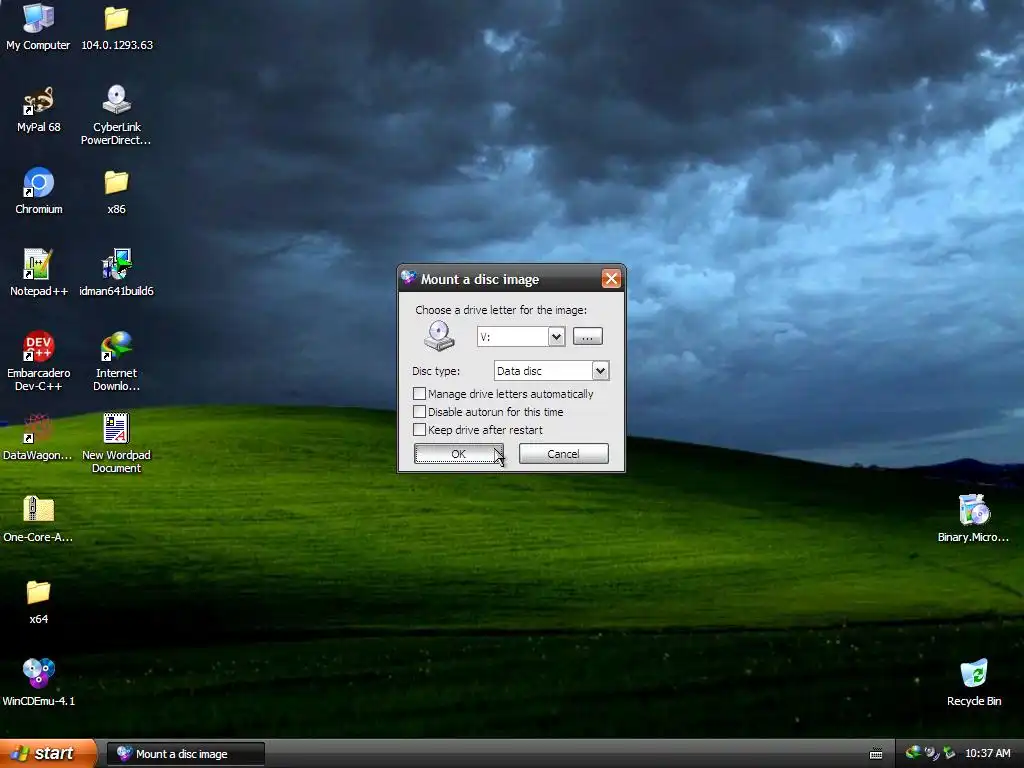Open the Disc type dropdown arrow
The image size is (1024, 768).
(600, 371)
